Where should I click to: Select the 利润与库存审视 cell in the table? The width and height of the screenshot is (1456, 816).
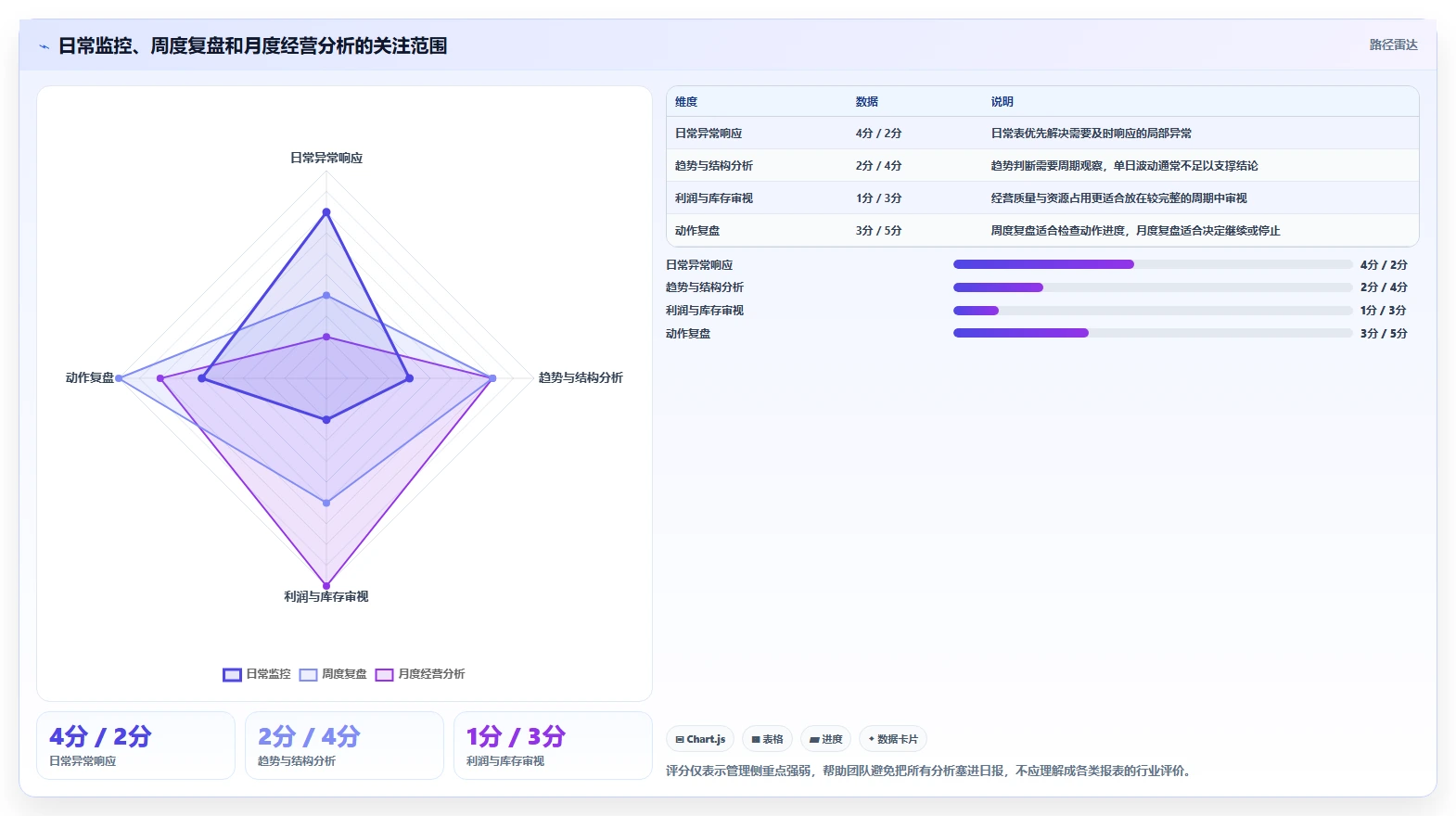pyautogui.click(x=714, y=198)
